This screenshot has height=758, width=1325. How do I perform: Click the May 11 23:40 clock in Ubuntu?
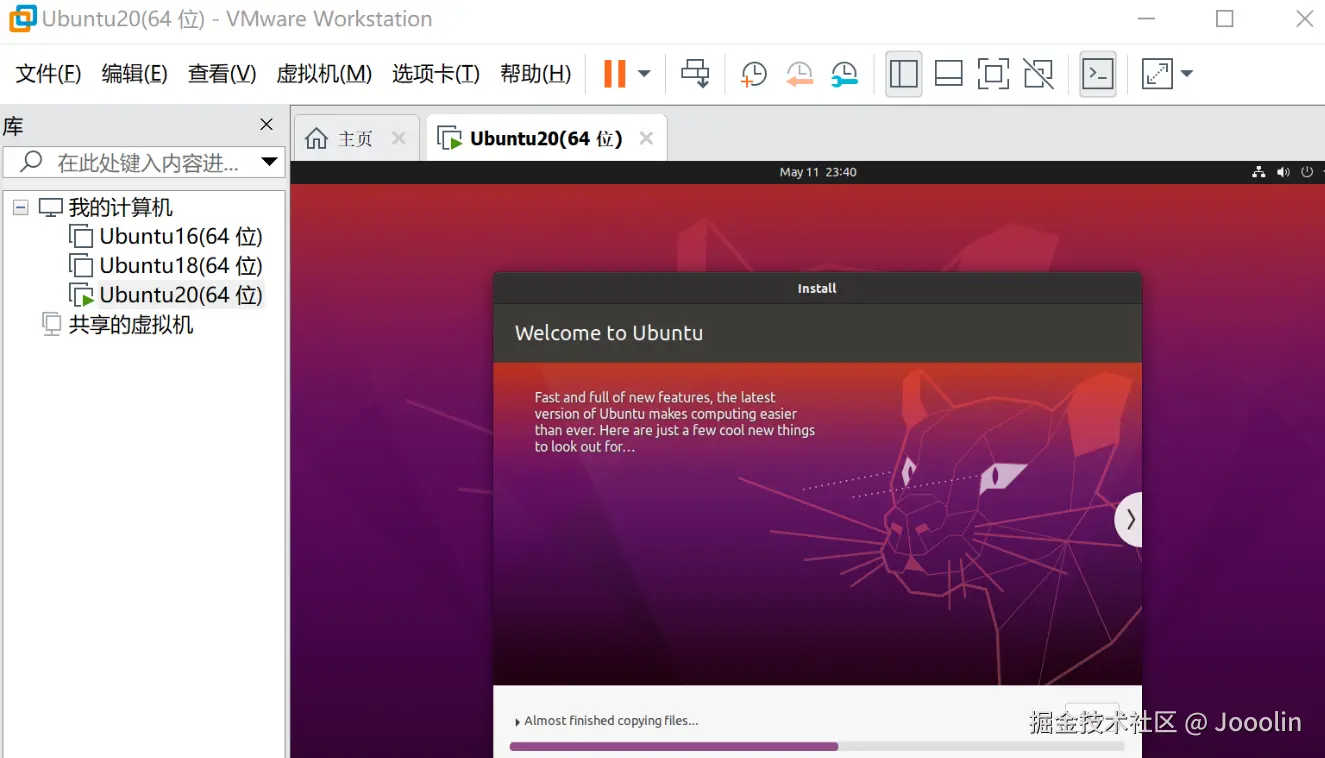(x=818, y=172)
